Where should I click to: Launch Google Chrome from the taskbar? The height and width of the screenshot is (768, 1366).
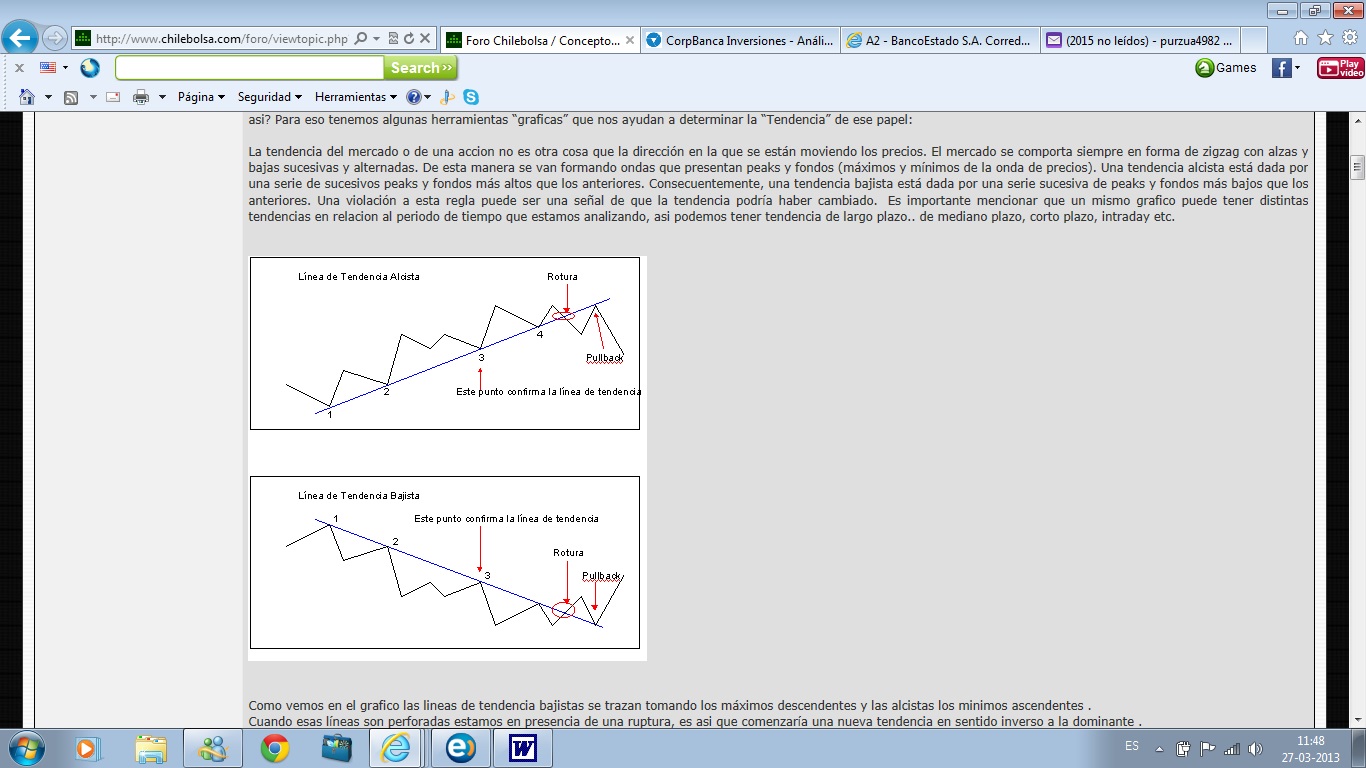(275, 748)
